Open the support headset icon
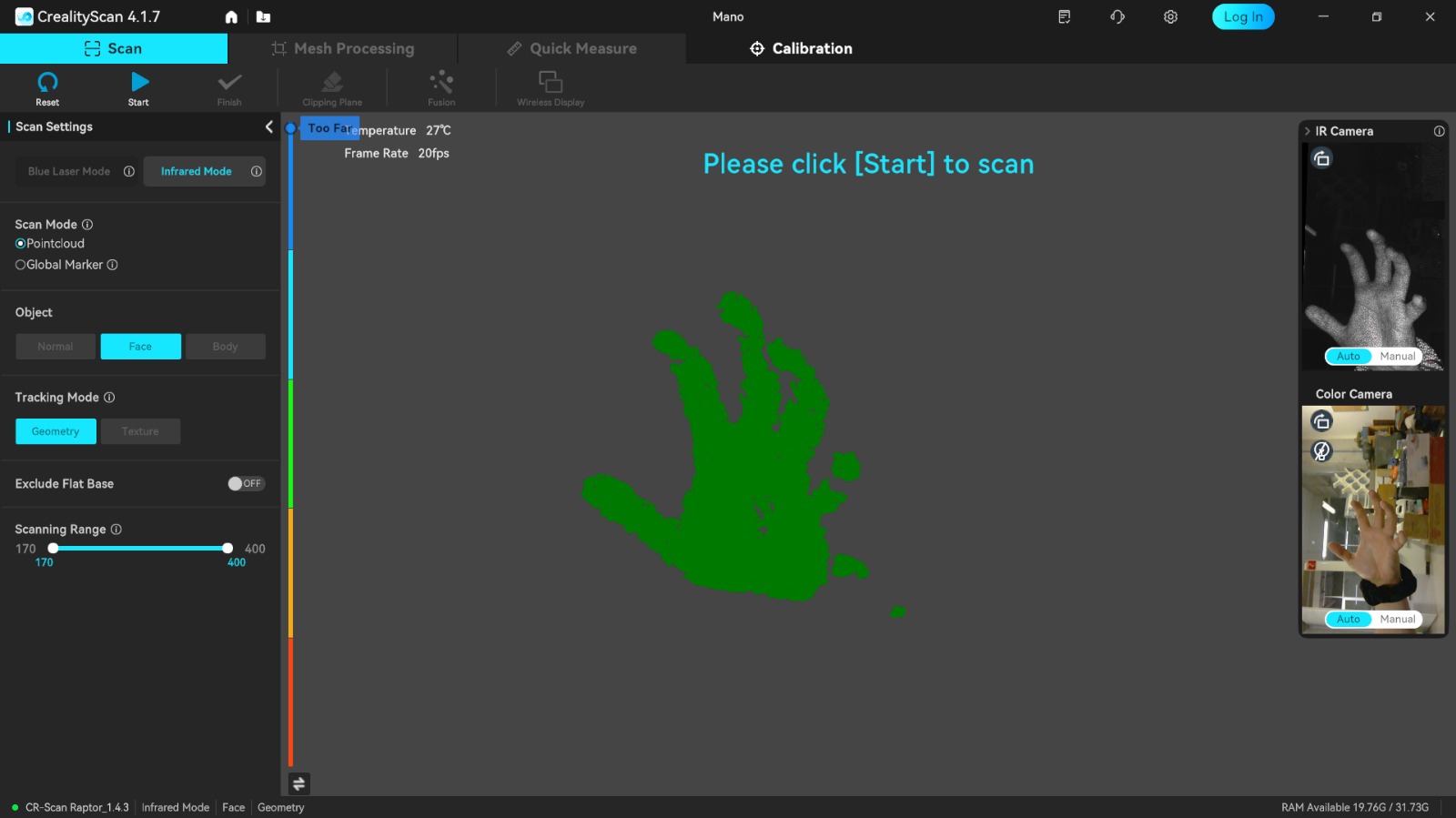The height and width of the screenshot is (818, 1456). click(1117, 16)
